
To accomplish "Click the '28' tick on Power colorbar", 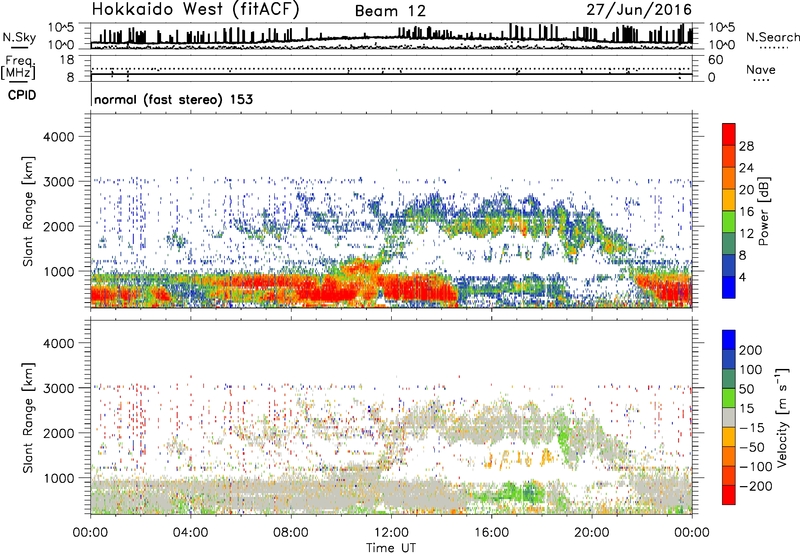I will [746, 146].
